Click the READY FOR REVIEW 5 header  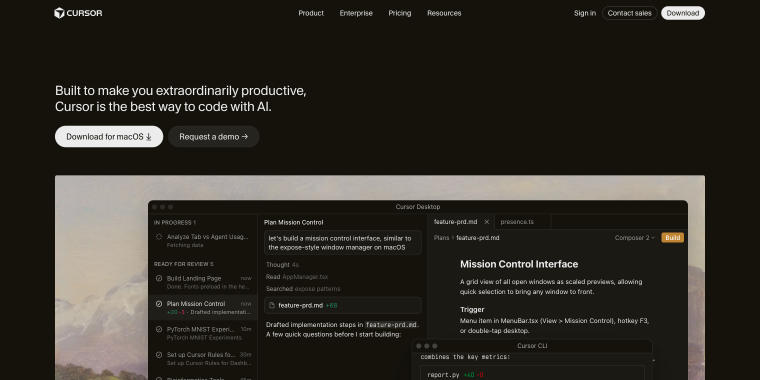pos(183,264)
